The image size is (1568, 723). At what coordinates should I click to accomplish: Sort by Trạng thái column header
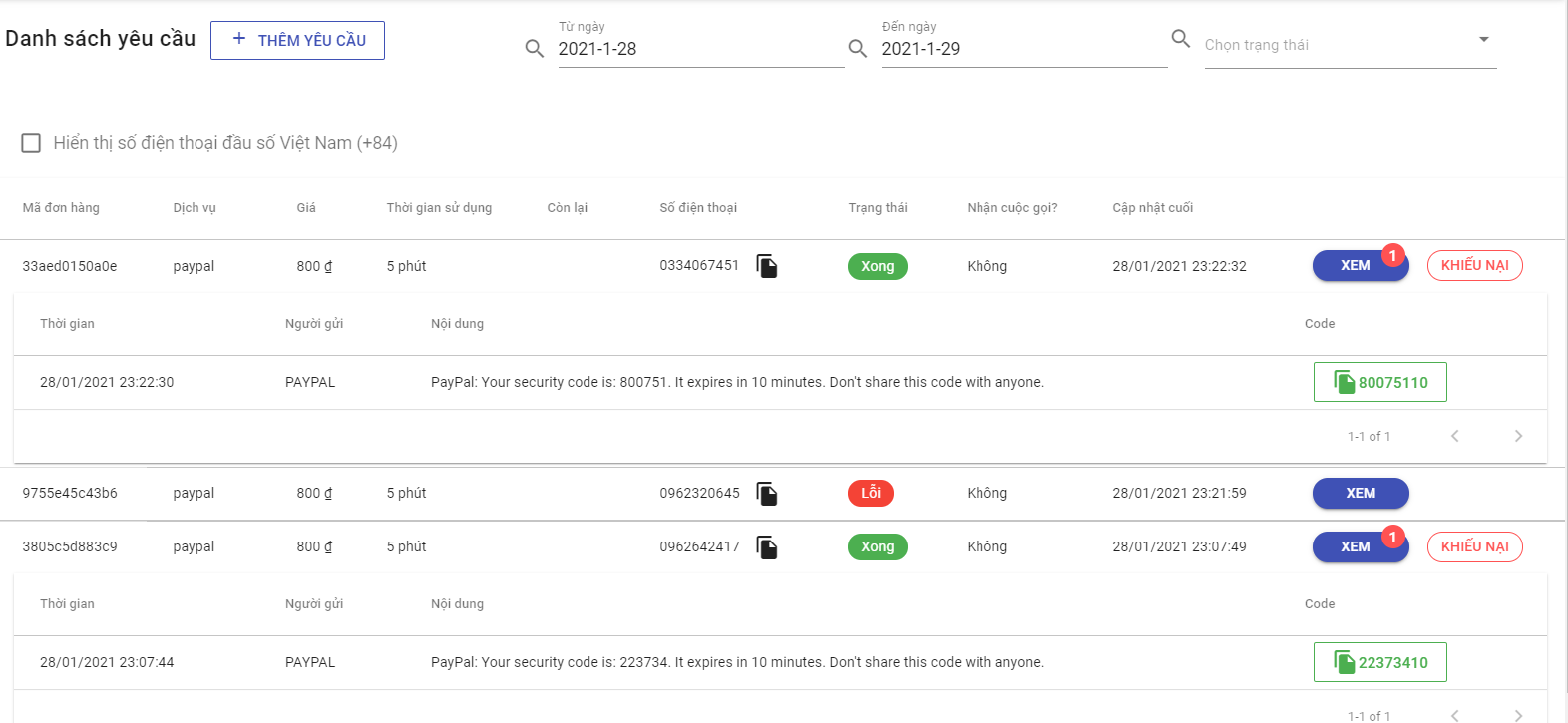pyautogui.click(x=878, y=208)
